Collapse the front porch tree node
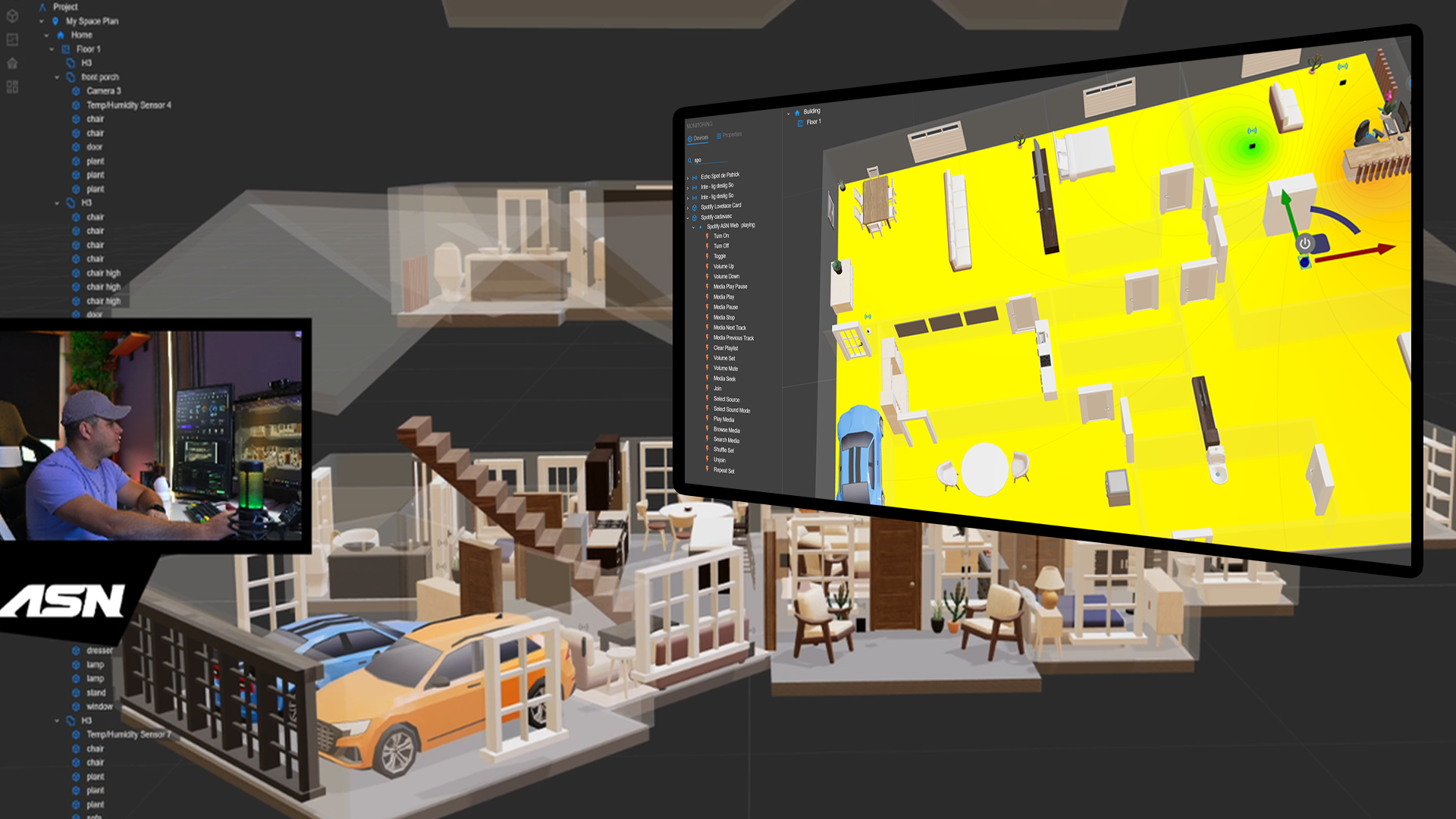Image resolution: width=1456 pixels, height=819 pixels. 57,77
